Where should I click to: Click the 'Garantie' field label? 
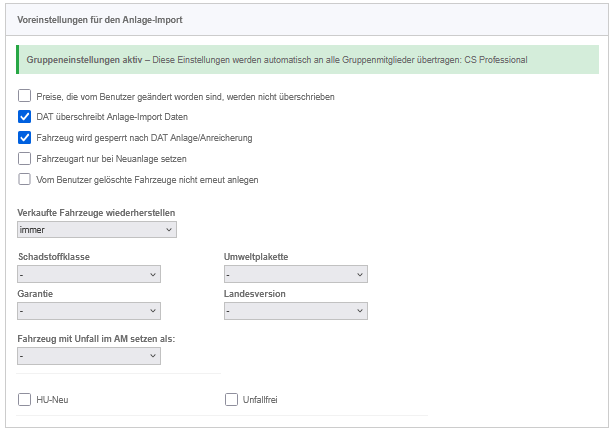tap(36, 295)
